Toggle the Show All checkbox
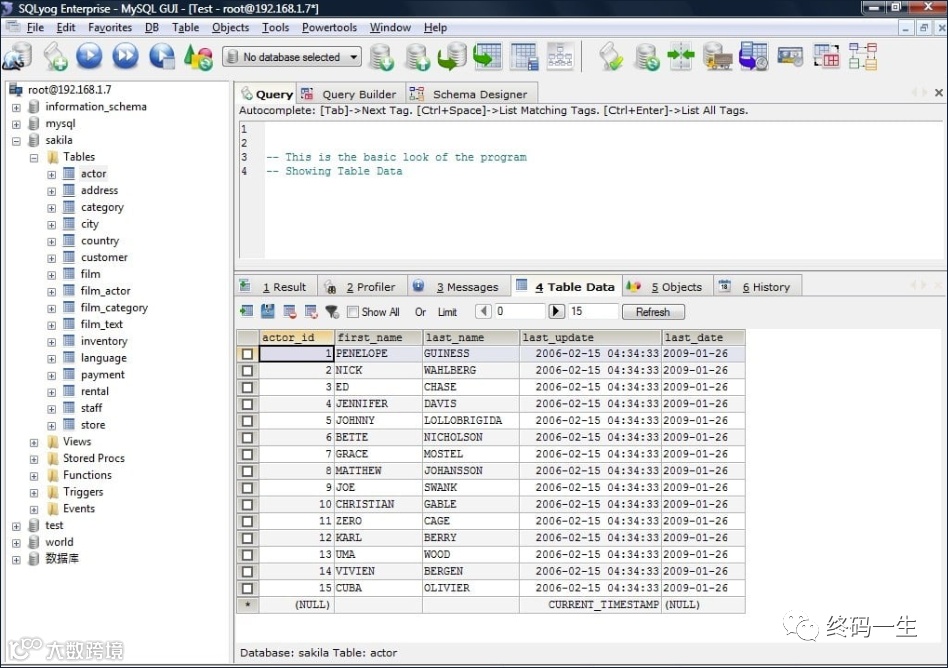The width and height of the screenshot is (948, 668). (352, 312)
